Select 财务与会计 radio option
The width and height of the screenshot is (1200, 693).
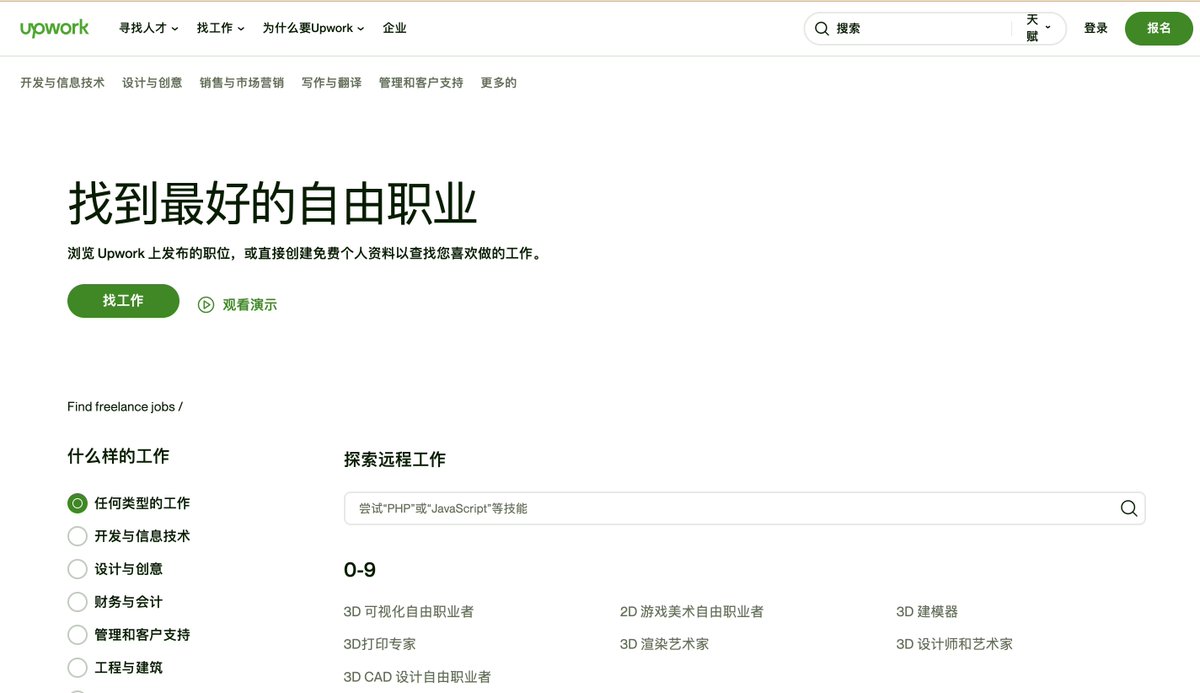[x=77, y=602]
